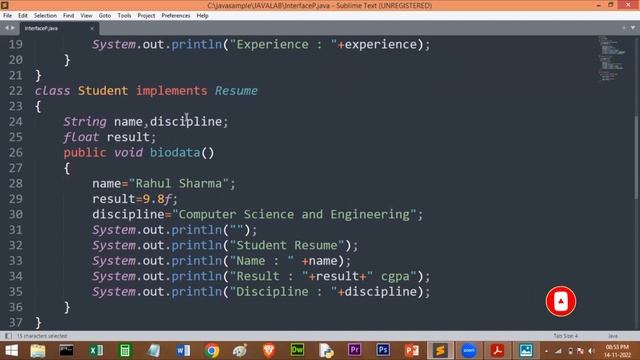Screen dimensions: 640x360
Task: Open the network signal tray icon
Action: [x=558, y=351]
